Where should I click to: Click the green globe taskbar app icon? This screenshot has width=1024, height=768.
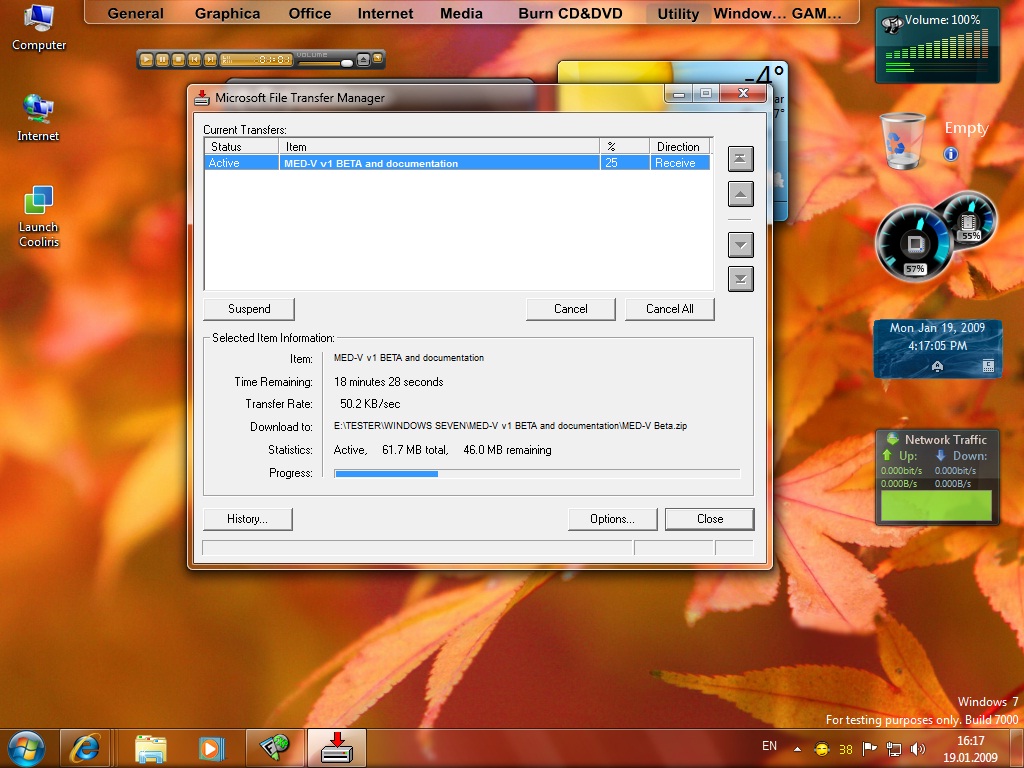[275, 748]
